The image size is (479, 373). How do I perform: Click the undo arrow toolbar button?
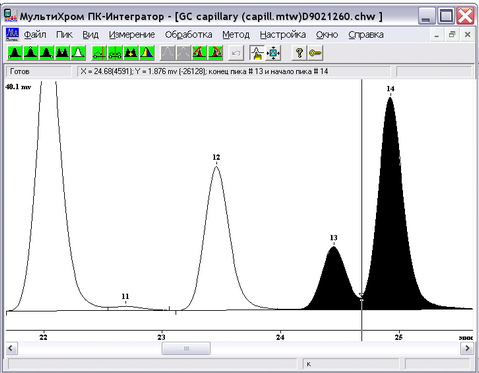236,53
